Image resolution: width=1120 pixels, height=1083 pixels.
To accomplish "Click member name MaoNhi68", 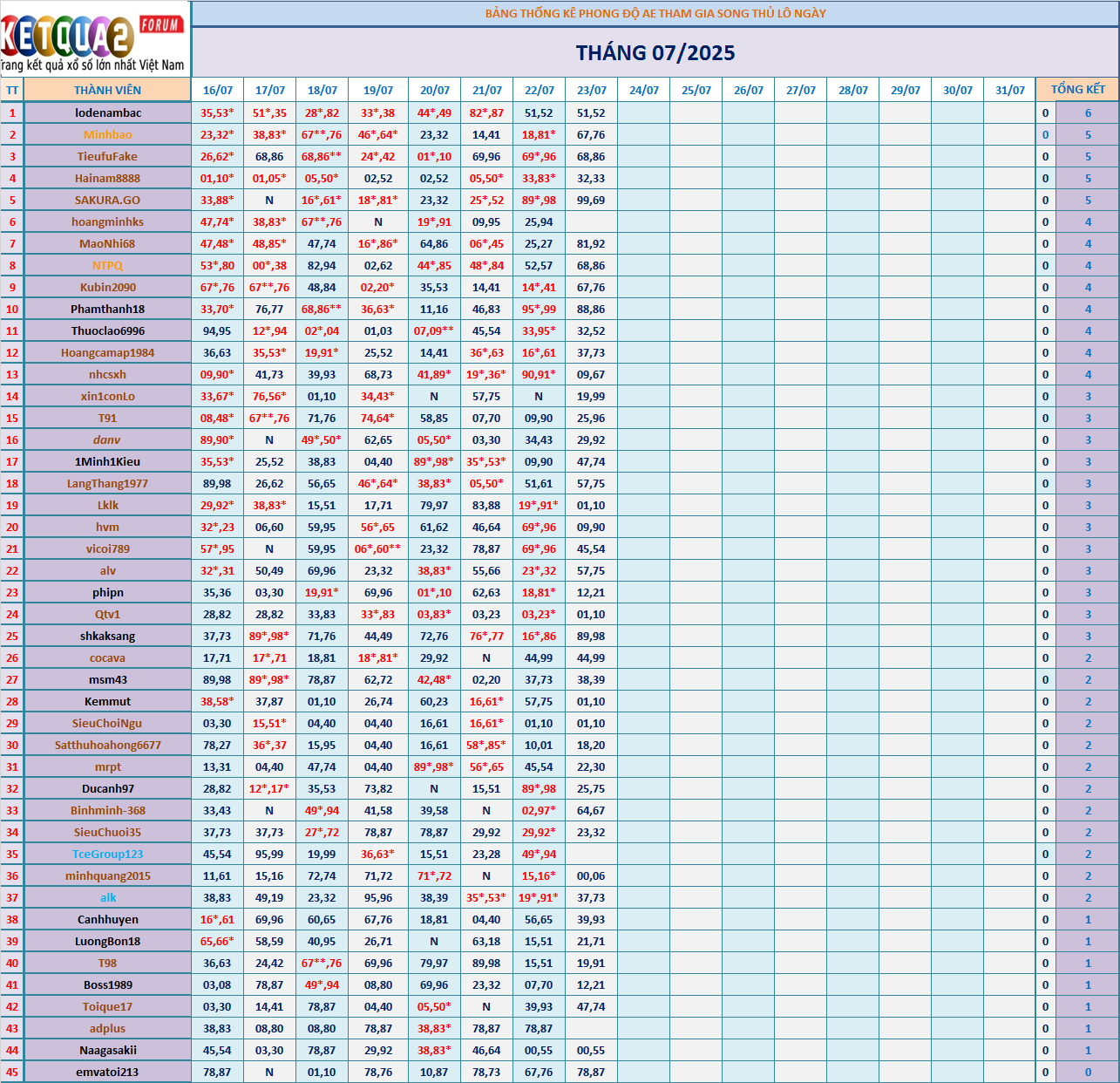I will pyautogui.click(x=108, y=243).
